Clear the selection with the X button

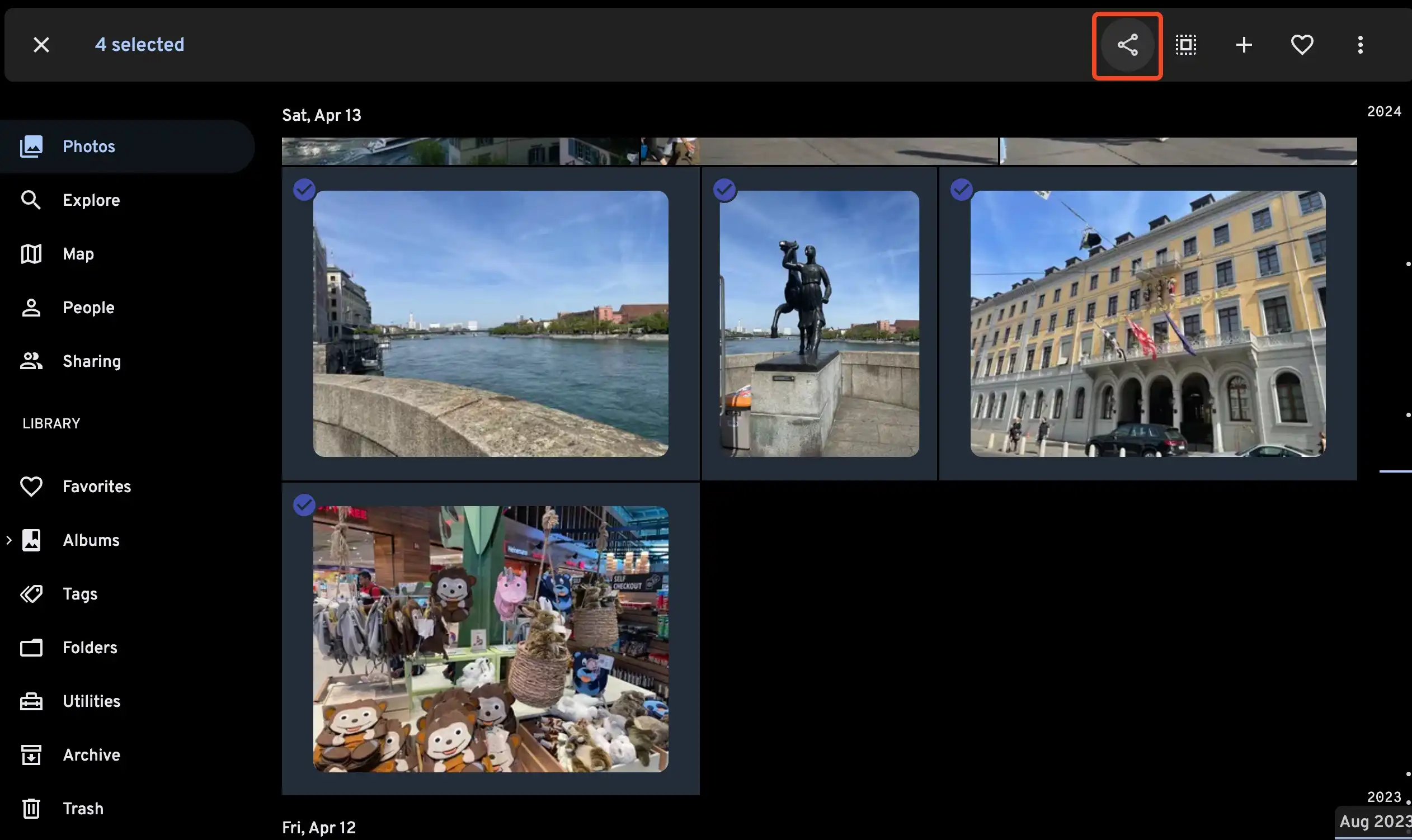tap(41, 44)
